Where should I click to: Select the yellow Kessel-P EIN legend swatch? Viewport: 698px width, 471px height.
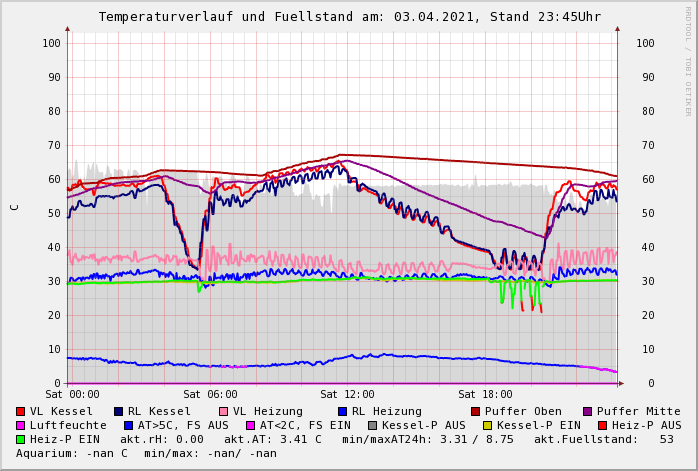point(488,426)
